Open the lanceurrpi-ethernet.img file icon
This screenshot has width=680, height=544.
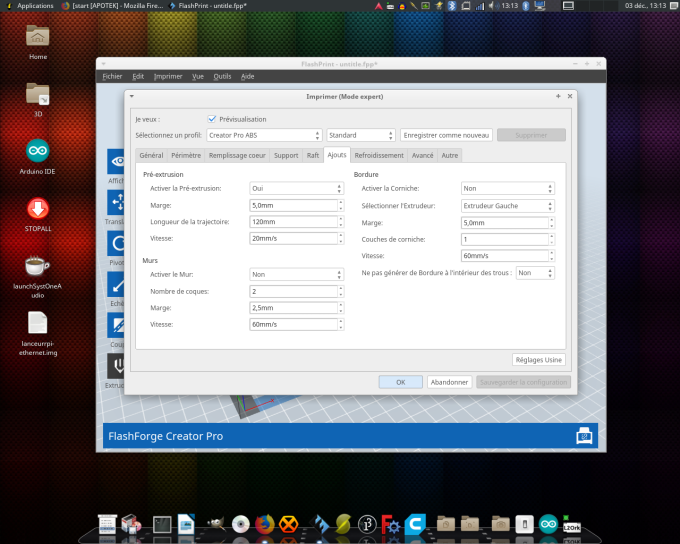click(x=37, y=323)
